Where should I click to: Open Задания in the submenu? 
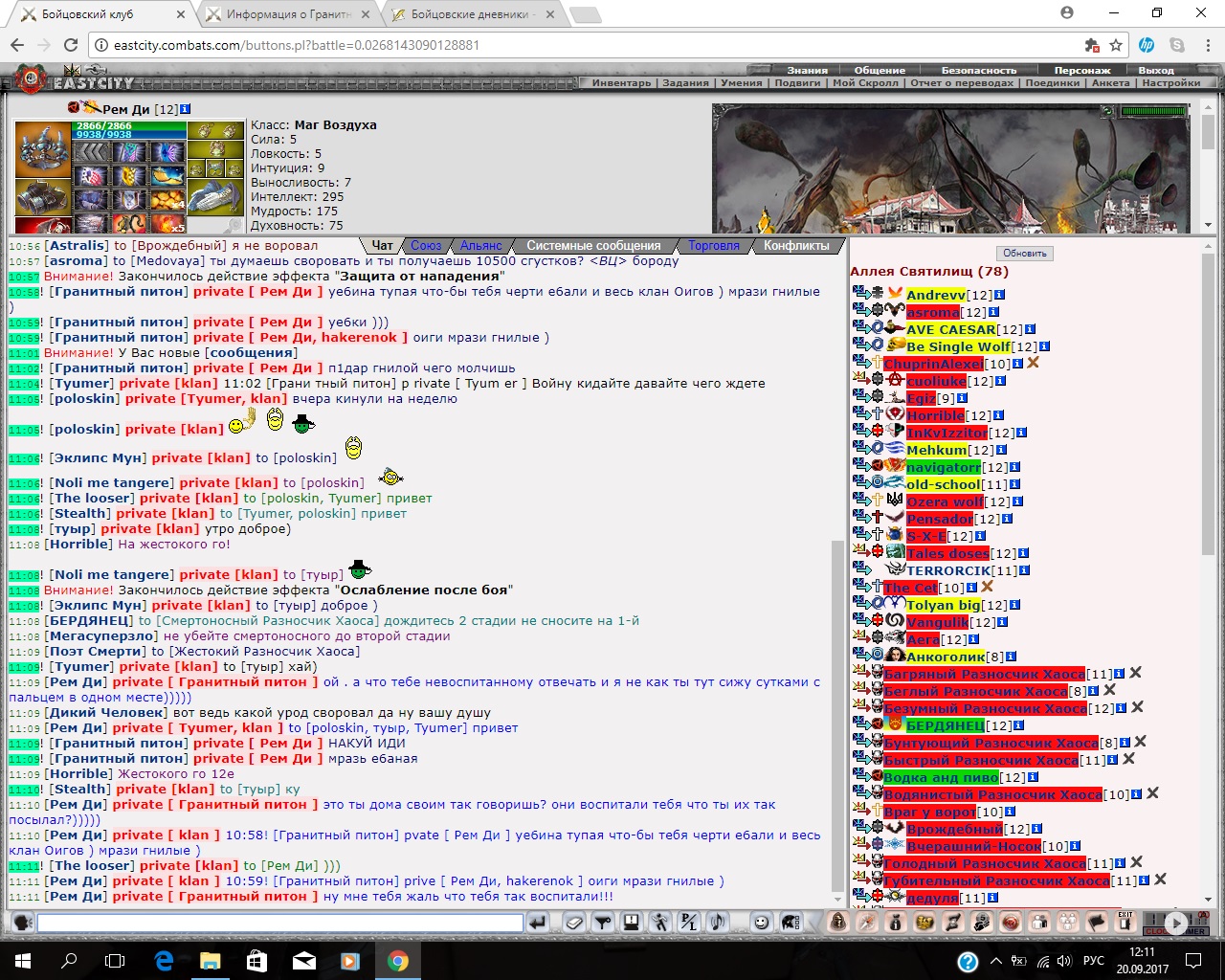click(685, 83)
